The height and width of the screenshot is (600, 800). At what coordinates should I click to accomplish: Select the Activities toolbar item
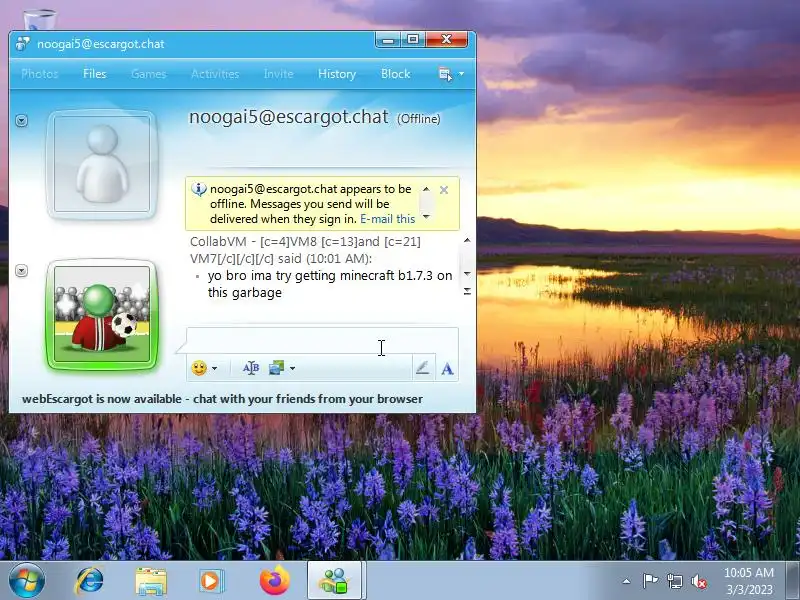(x=215, y=74)
